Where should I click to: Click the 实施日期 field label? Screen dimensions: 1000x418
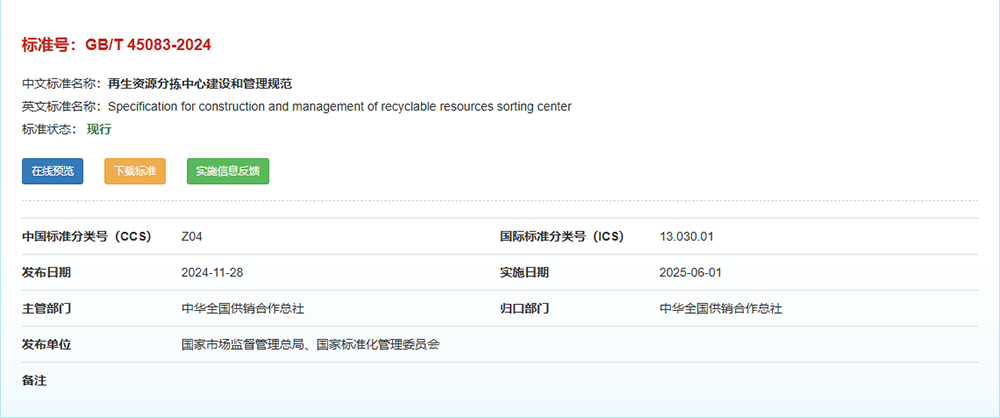coord(524,272)
